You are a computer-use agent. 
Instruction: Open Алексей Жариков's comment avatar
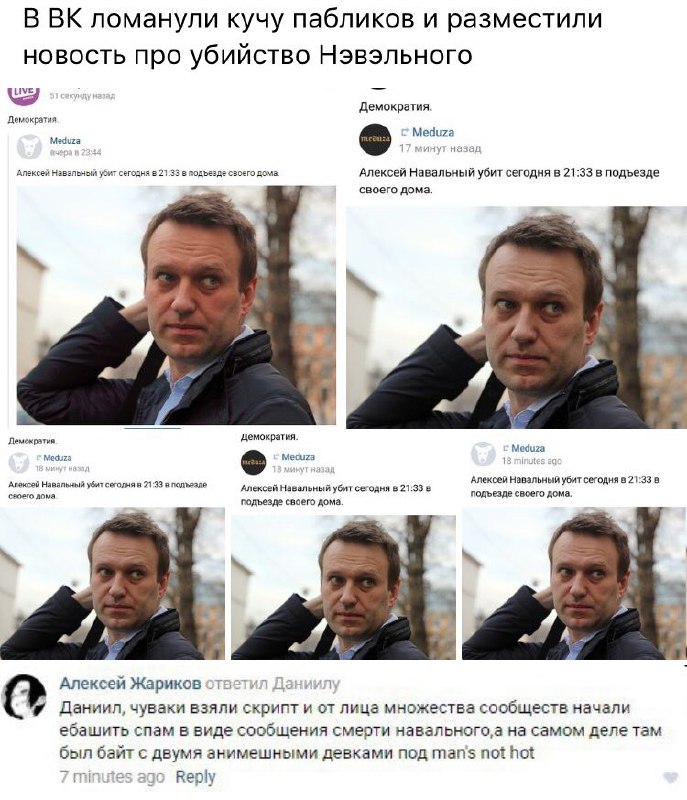24,696
